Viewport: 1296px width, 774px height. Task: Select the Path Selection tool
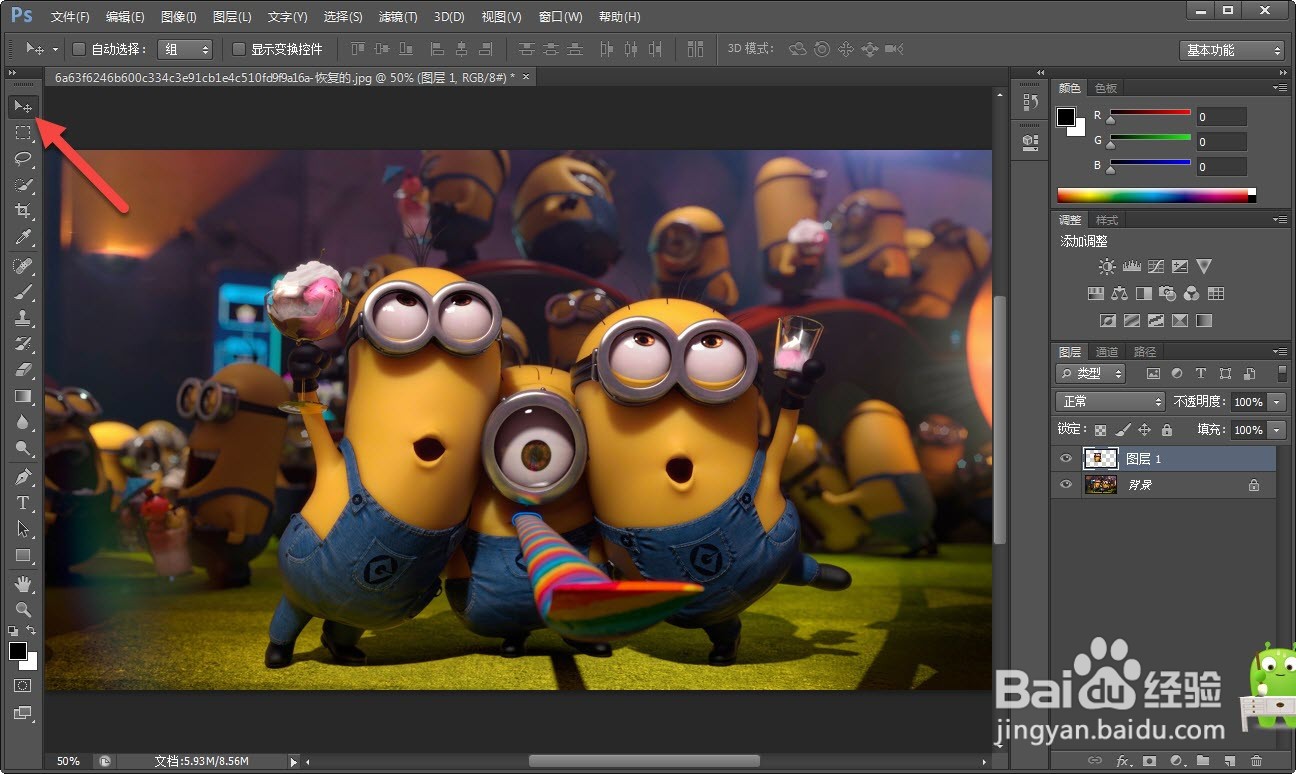(23, 529)
